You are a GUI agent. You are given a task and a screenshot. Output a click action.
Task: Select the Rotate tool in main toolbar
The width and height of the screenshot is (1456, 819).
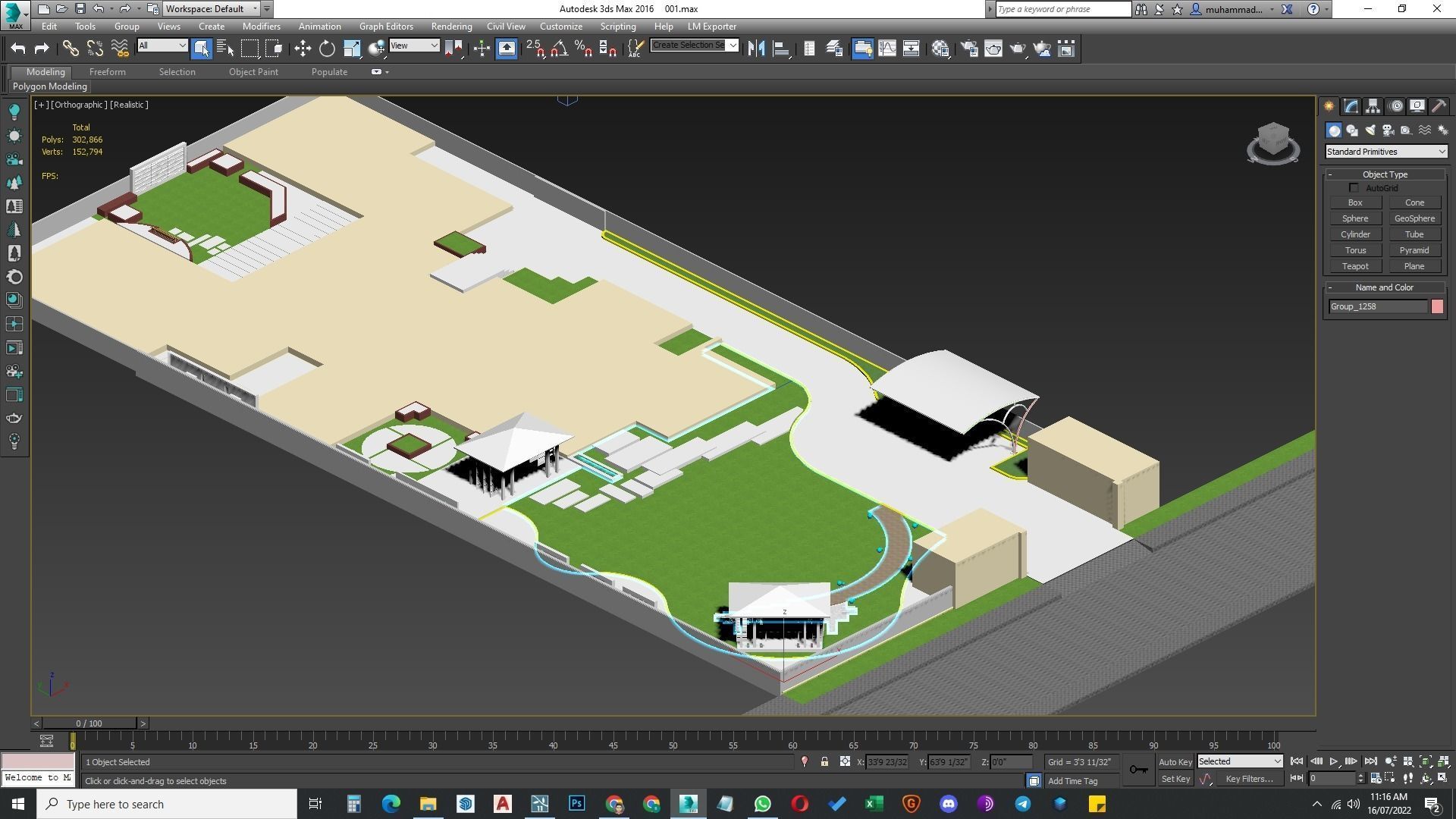tap(327, 49)
